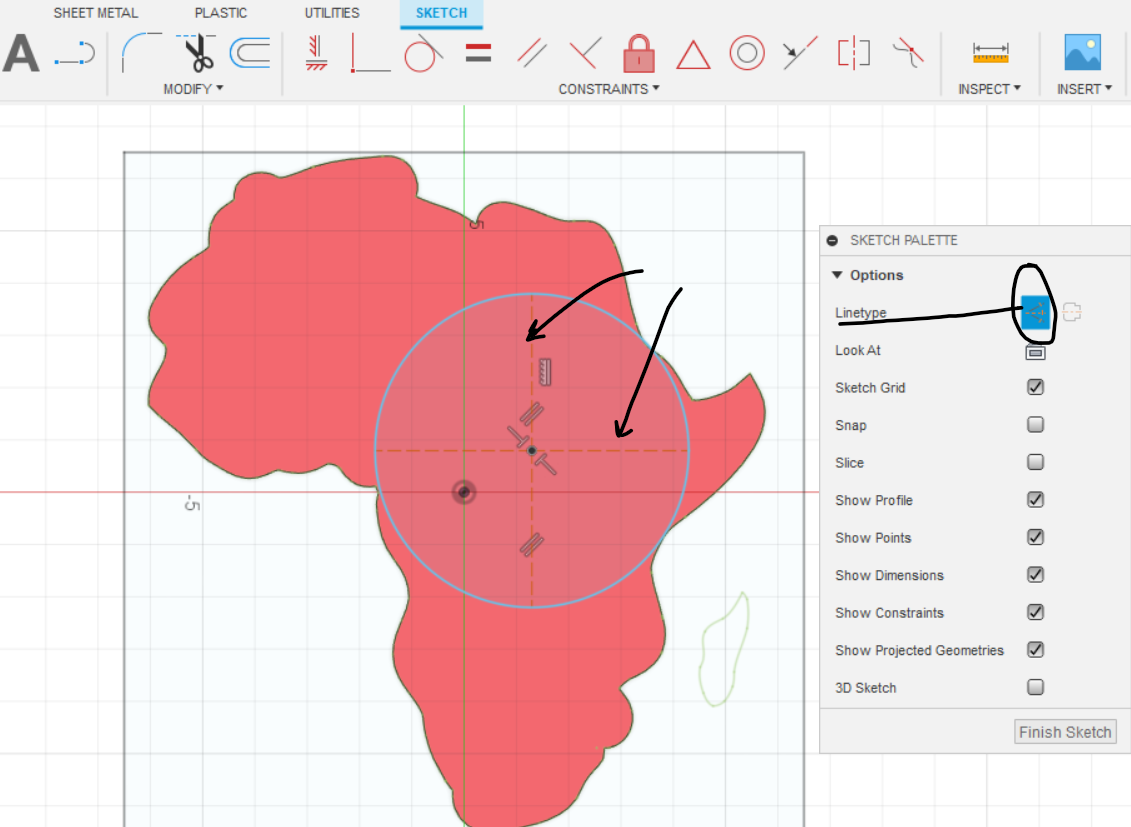Image resolution: width=1131 pixels, height=827 pixels.
Task: Select the small island outline sketch
Action: pos(724,649)
